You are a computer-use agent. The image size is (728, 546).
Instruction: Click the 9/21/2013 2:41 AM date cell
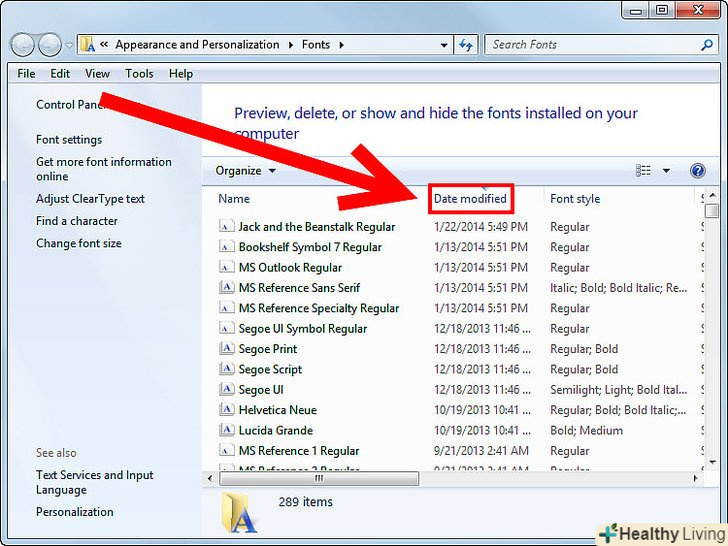[481, 451]
